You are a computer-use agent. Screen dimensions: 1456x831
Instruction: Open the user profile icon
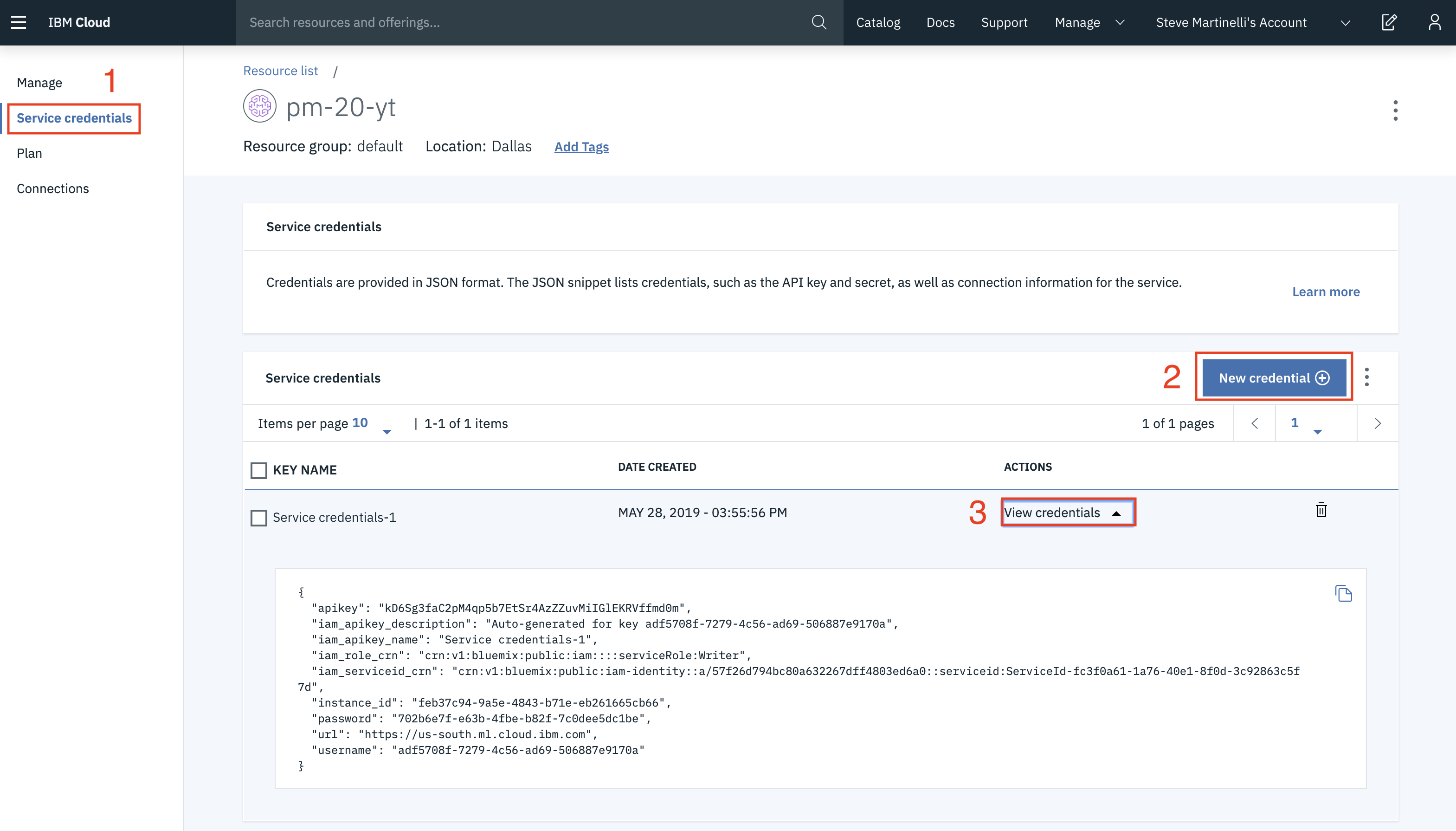(x=1434, y=22)
